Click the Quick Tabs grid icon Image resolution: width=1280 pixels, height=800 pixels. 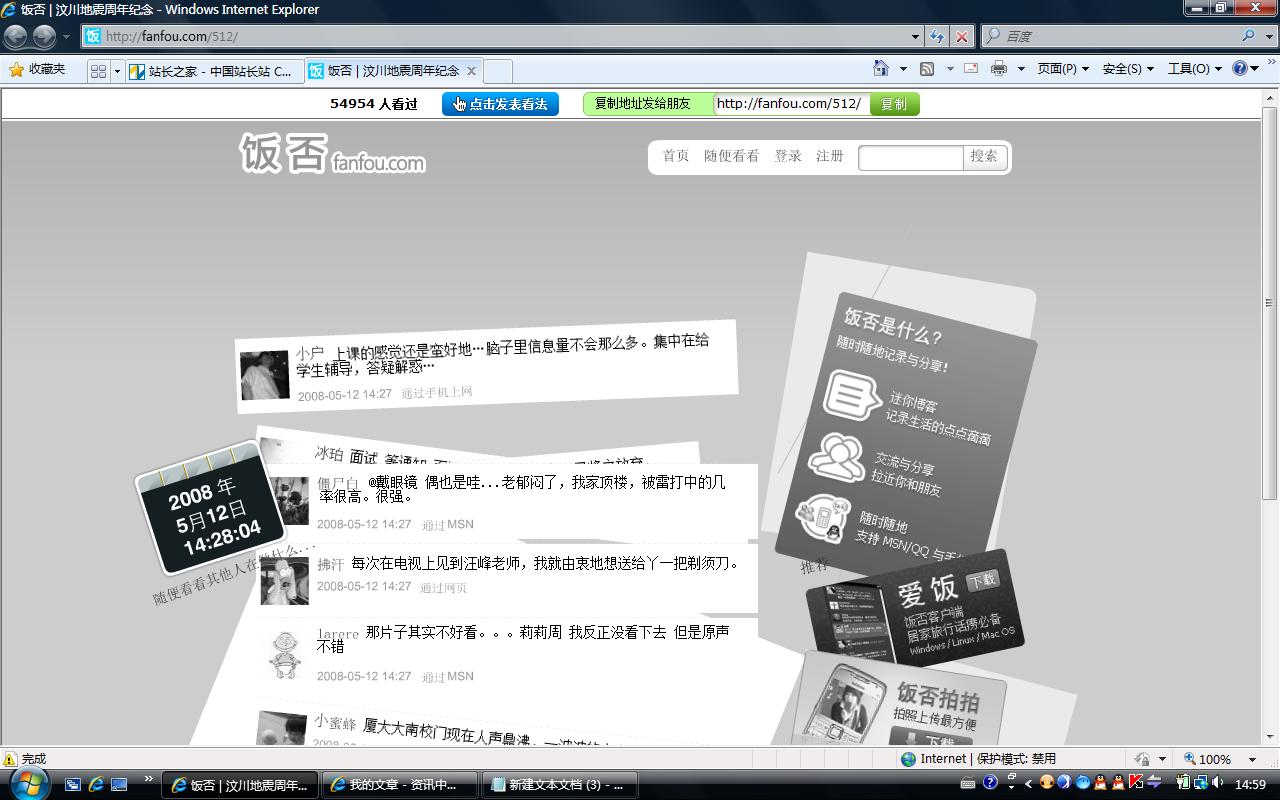(98, 71)
